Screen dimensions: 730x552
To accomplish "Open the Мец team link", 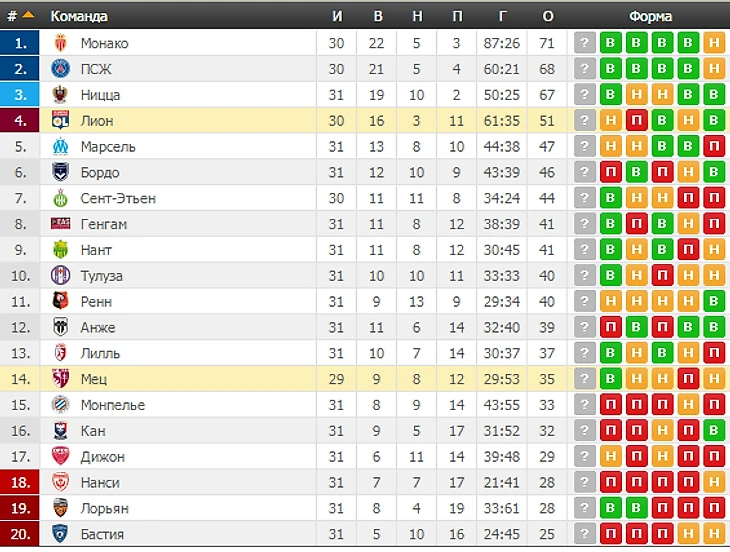I will [x=94, y=379].
